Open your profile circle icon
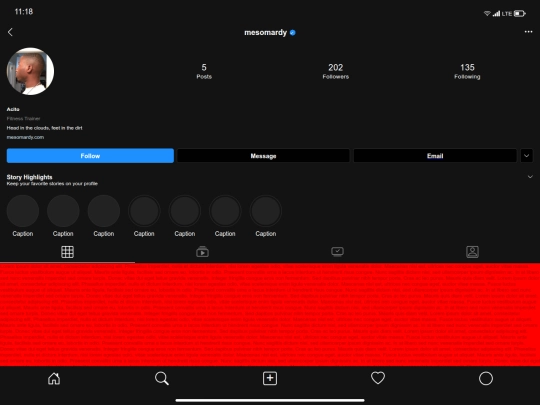 (x=486, y=378)
